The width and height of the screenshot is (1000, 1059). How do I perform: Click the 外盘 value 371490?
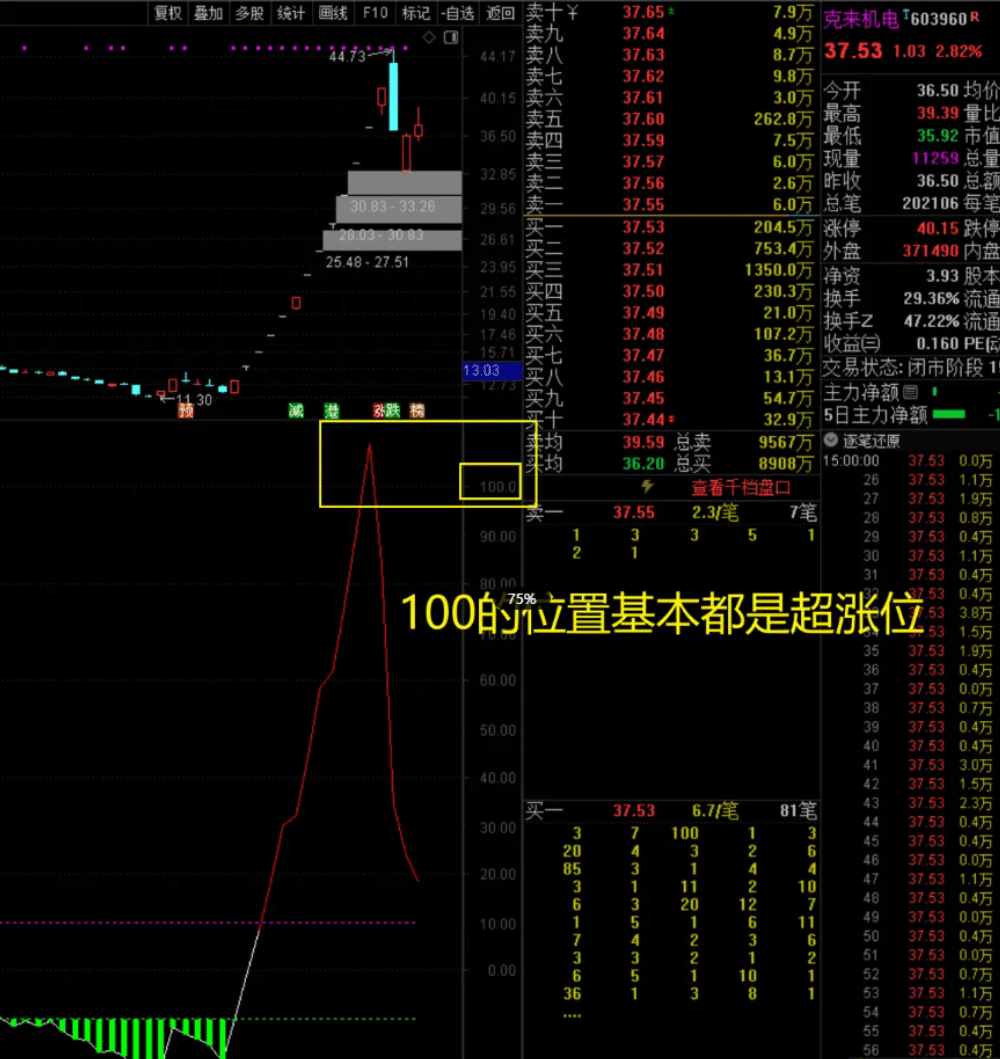click(930, 251)
